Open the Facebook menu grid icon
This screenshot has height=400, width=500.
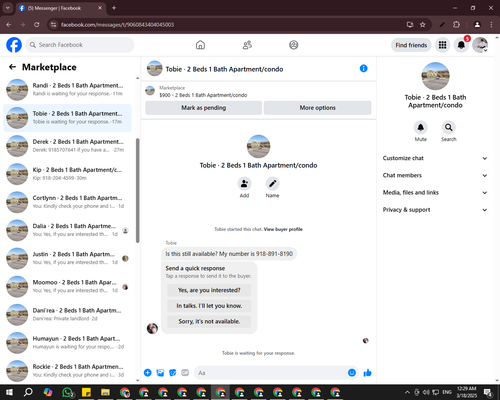[442, 45]
